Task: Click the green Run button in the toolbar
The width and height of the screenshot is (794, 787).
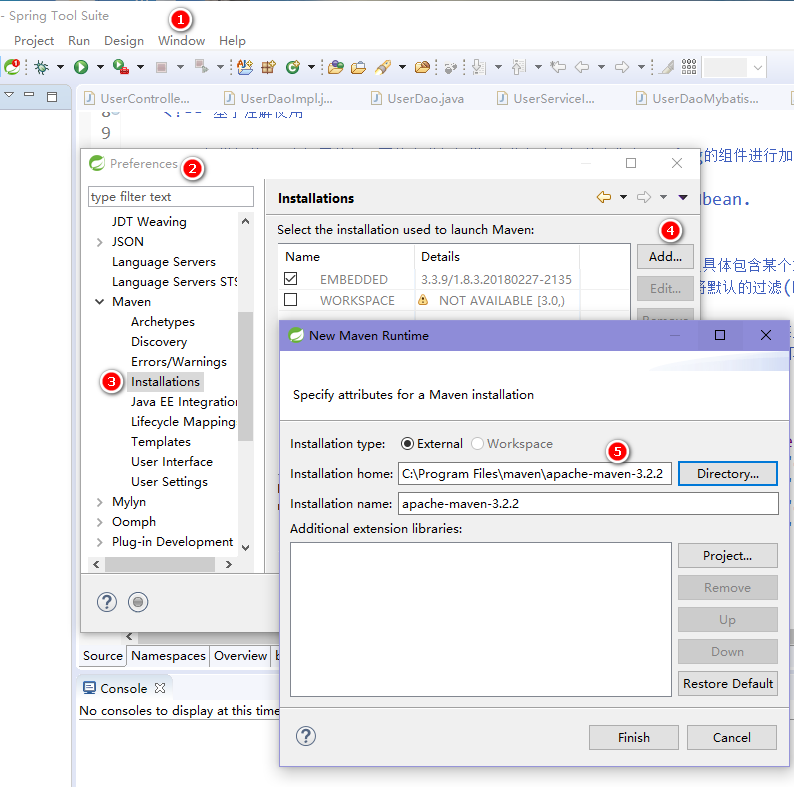Action: click(81, 67)
